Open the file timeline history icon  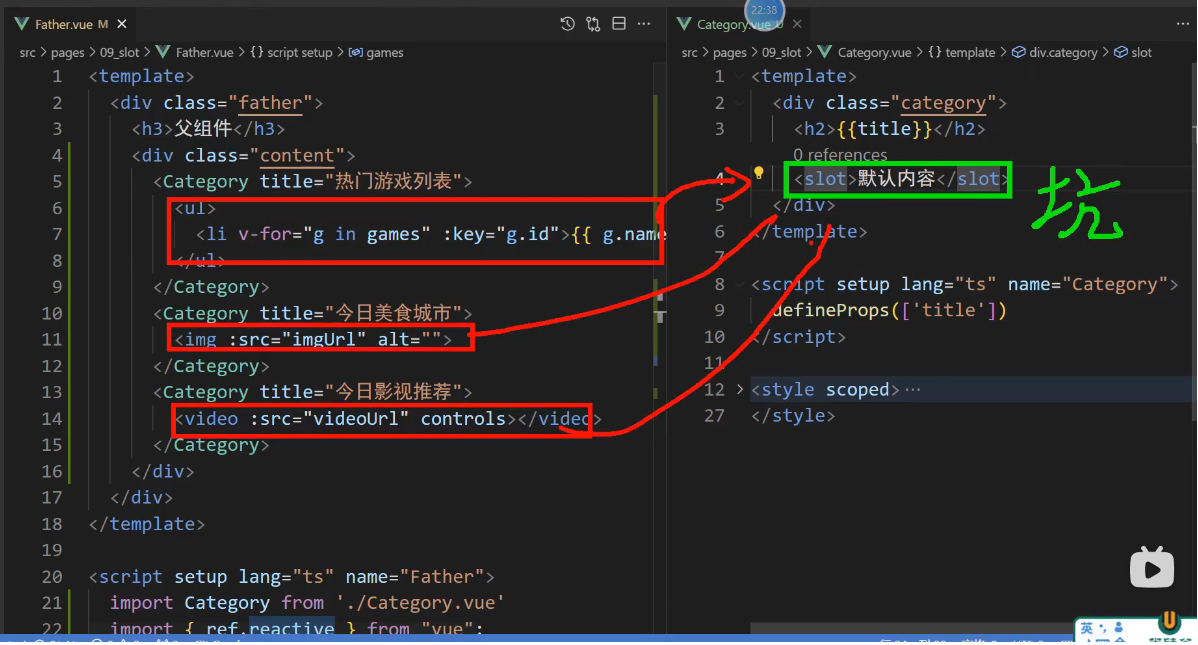point(567,24)
